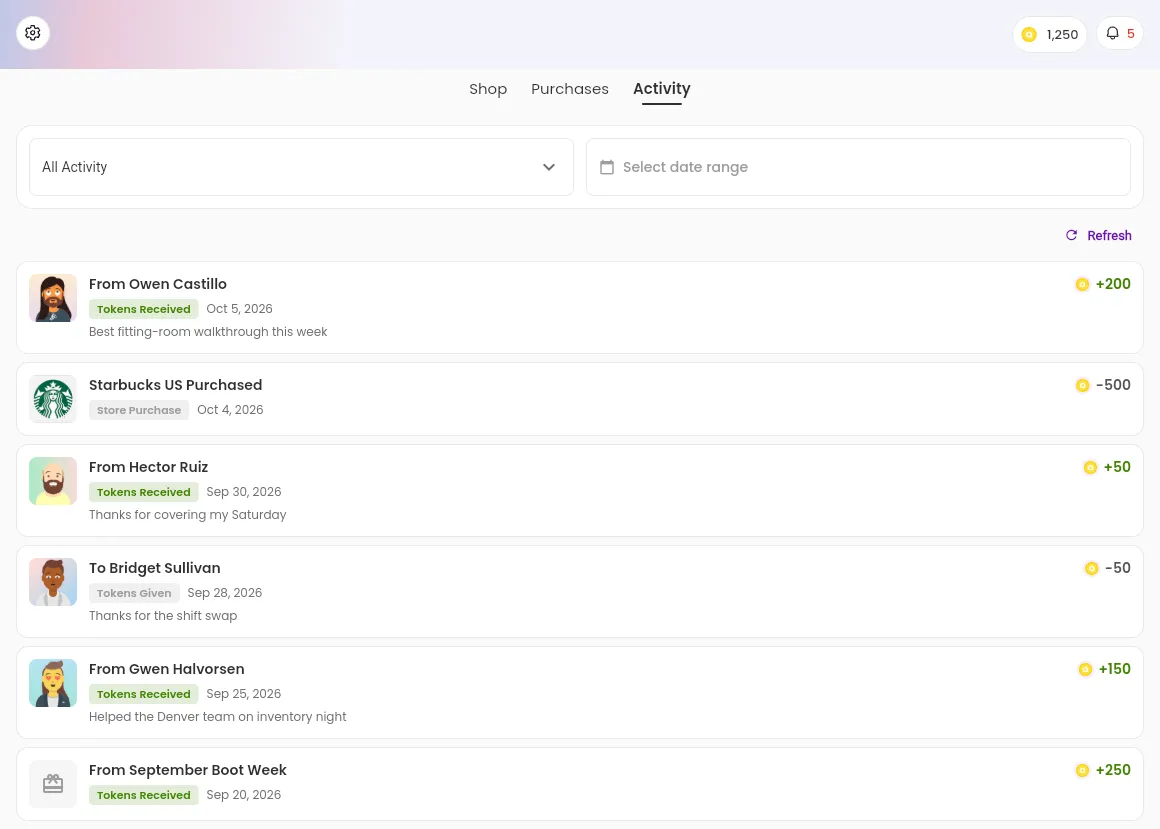Click Tokens Received badge on Owen Castillo row
1160x829 pixels.
(x=144, y=309)
